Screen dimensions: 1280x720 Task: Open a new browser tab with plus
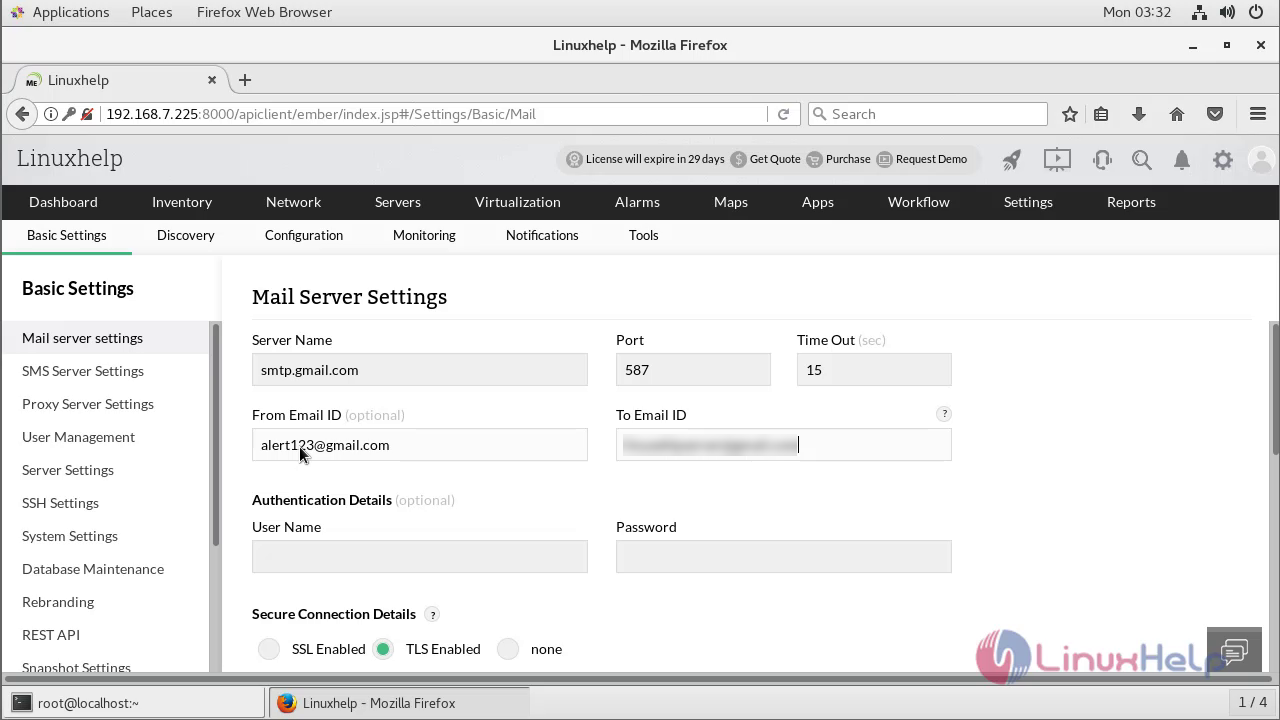(245, 80)
